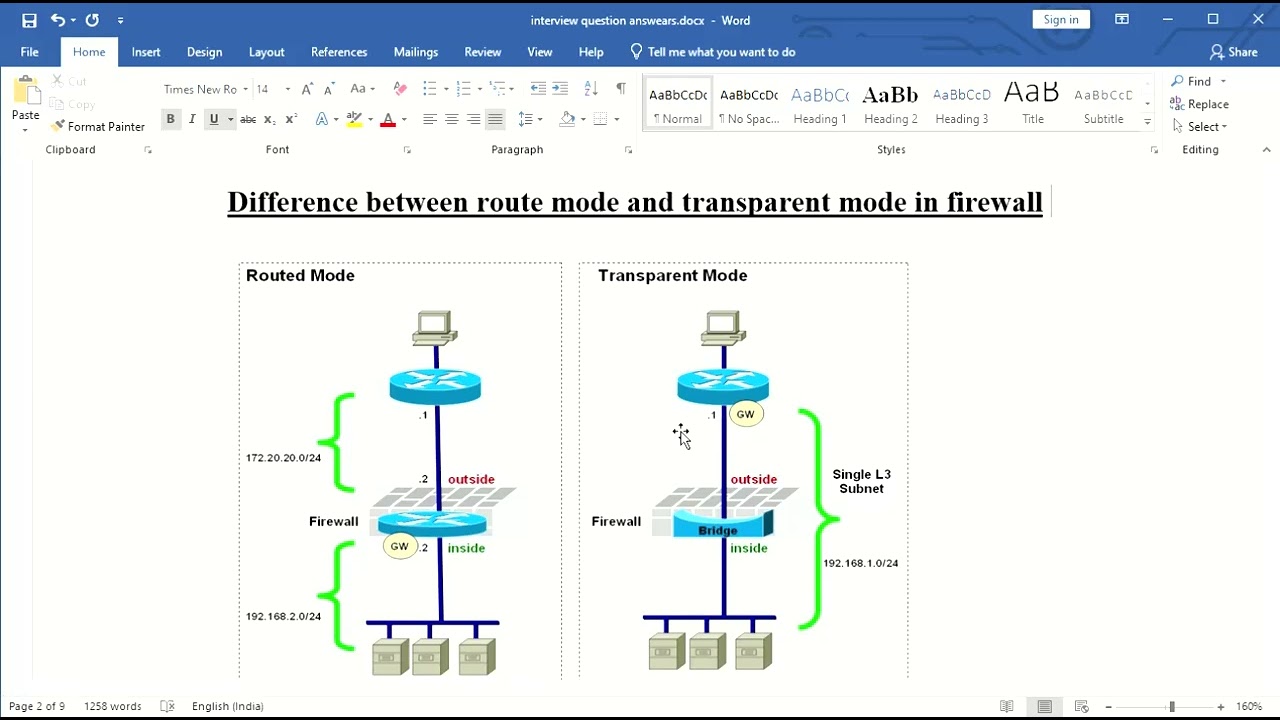
Task: Switch to References tab
Action: [x=339, y=52]
